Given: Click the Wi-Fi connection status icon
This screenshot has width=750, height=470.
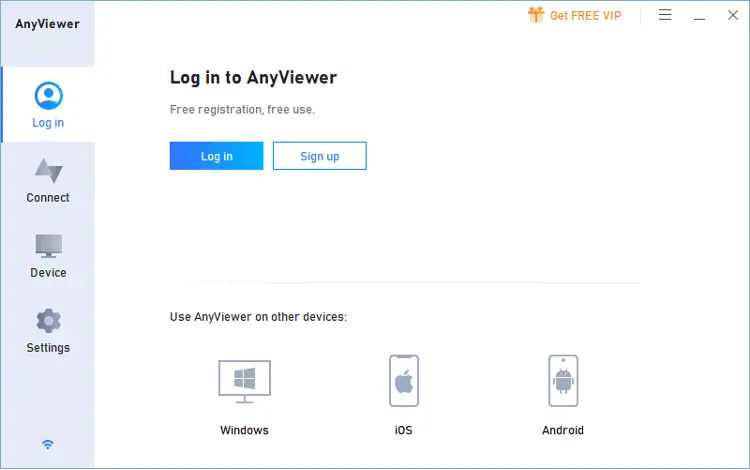Looking at the screenshot, I should [x=48, y=445].
